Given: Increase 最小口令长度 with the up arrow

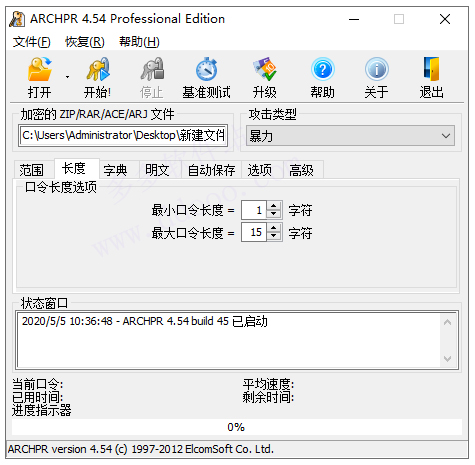Looking at the screenshot, I should (x=274, y=206).
